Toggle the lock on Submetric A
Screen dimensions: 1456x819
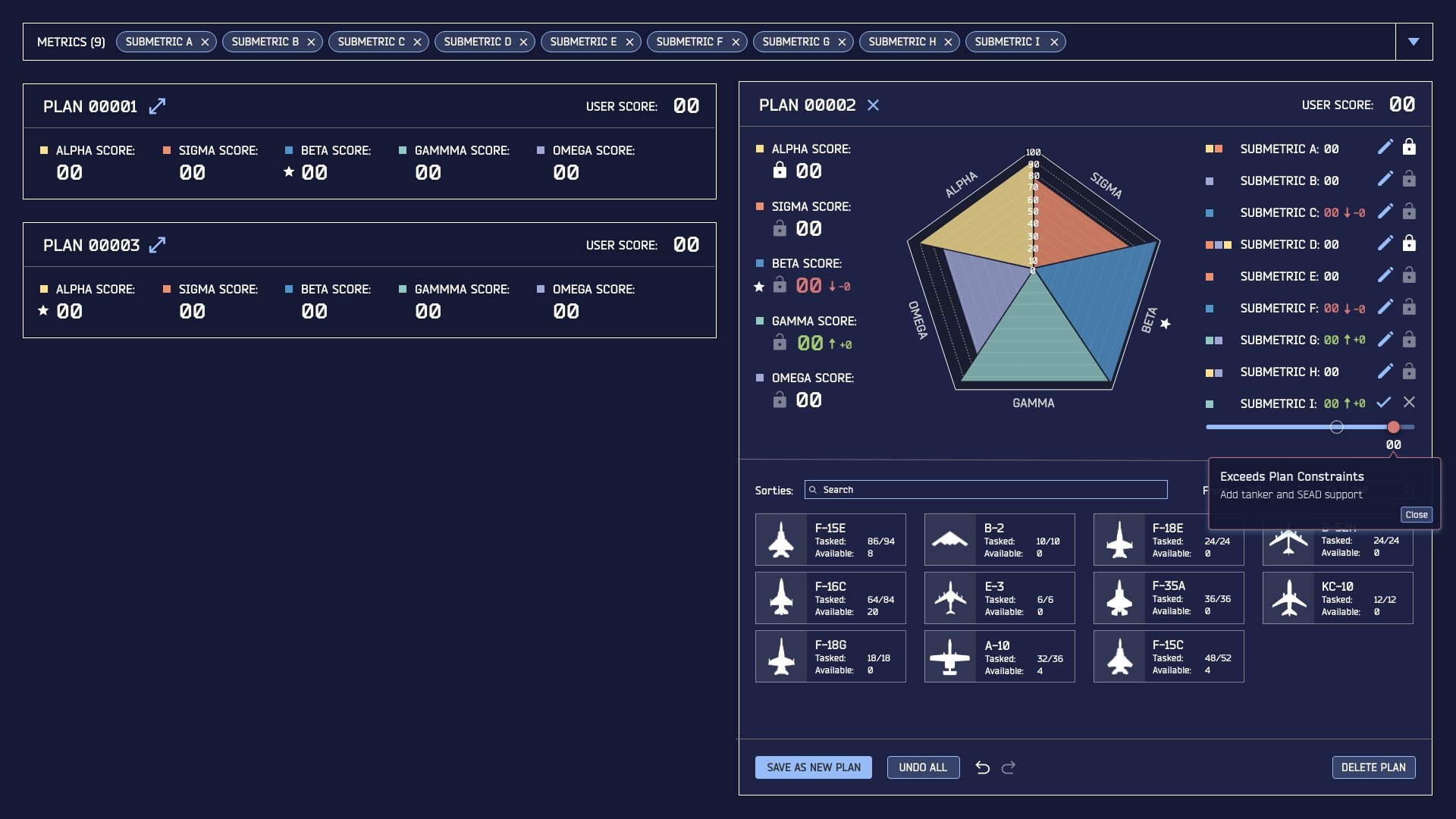pyautogui.click(x=1409, y=146)
